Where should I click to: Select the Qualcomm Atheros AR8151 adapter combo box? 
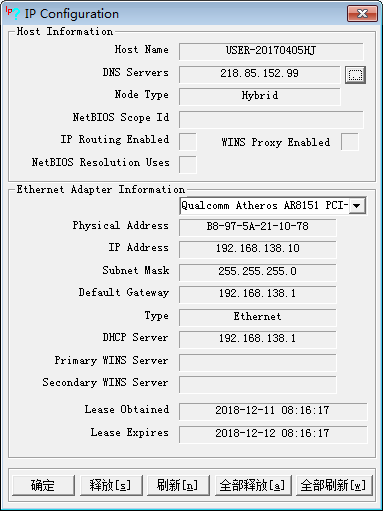pos(273,205)
